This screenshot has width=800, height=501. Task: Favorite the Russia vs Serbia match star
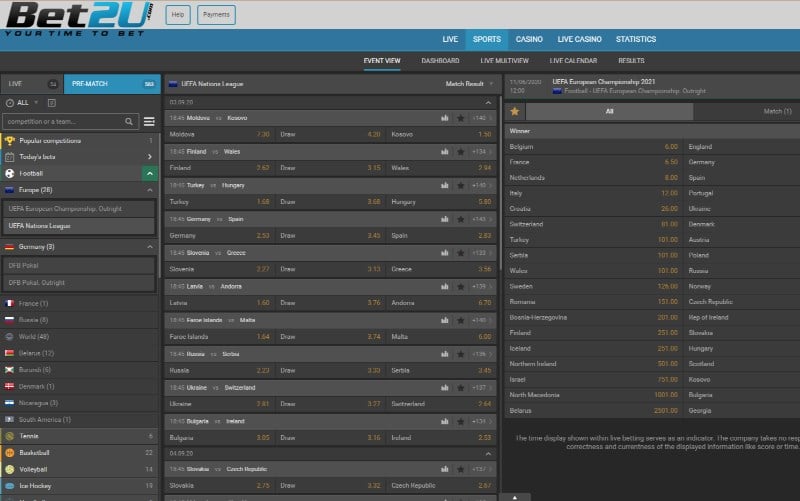[461, 354]
